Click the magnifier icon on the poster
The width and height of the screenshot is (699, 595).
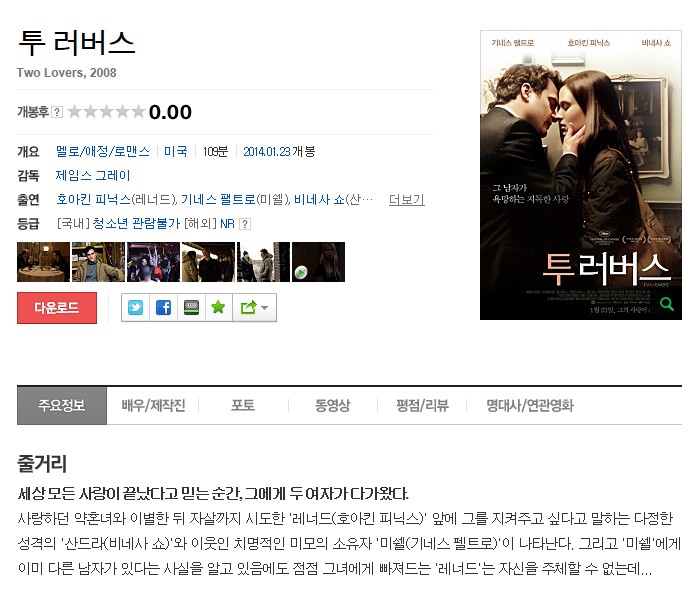point(667,304)
